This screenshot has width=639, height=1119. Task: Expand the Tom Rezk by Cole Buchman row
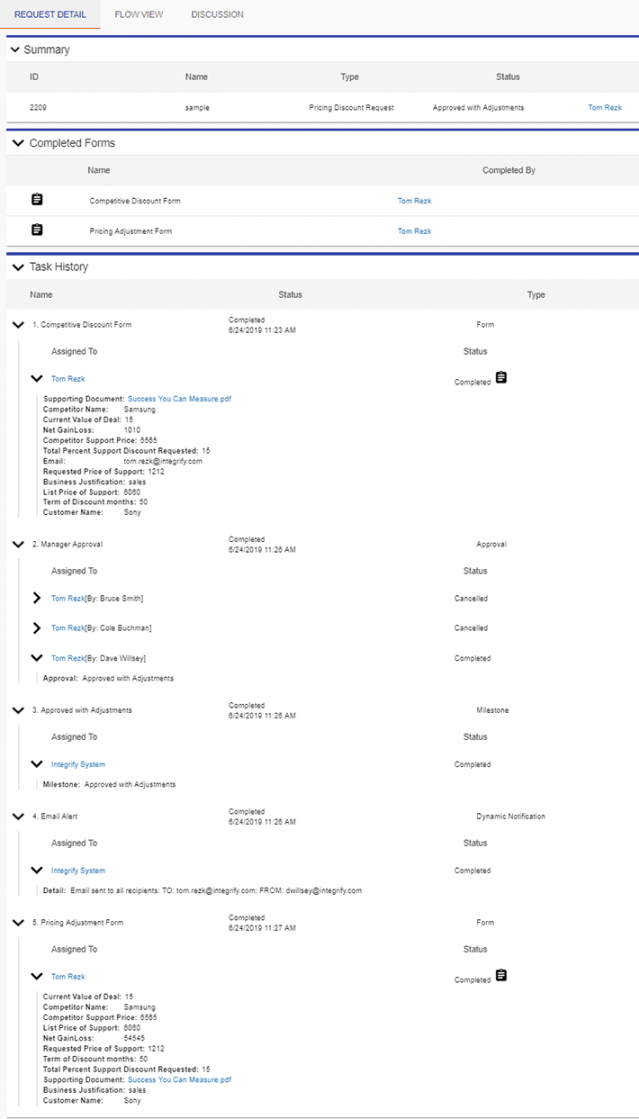tap(37, 628)
